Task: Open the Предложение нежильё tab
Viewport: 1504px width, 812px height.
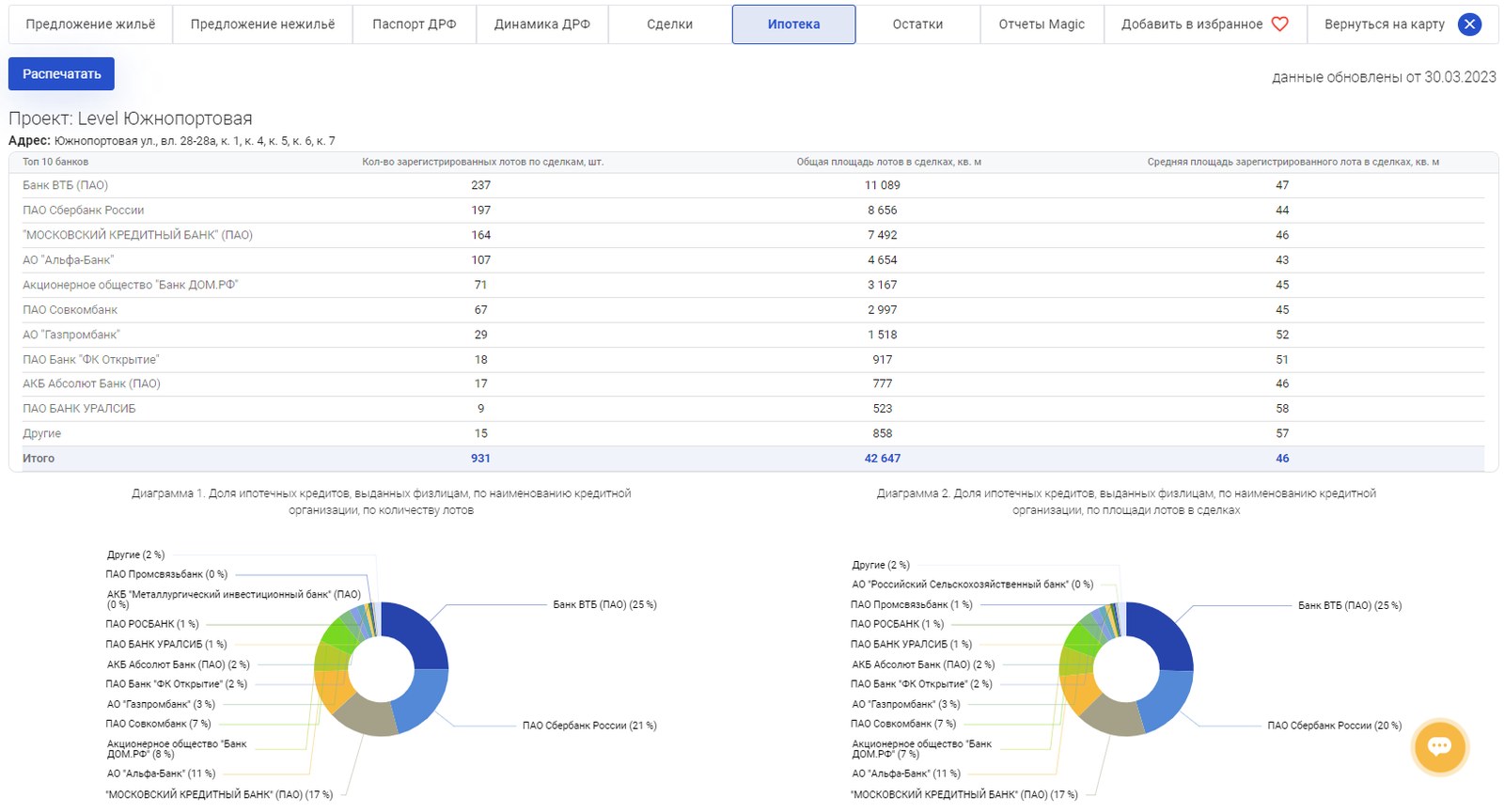Action: coord(262,24)
